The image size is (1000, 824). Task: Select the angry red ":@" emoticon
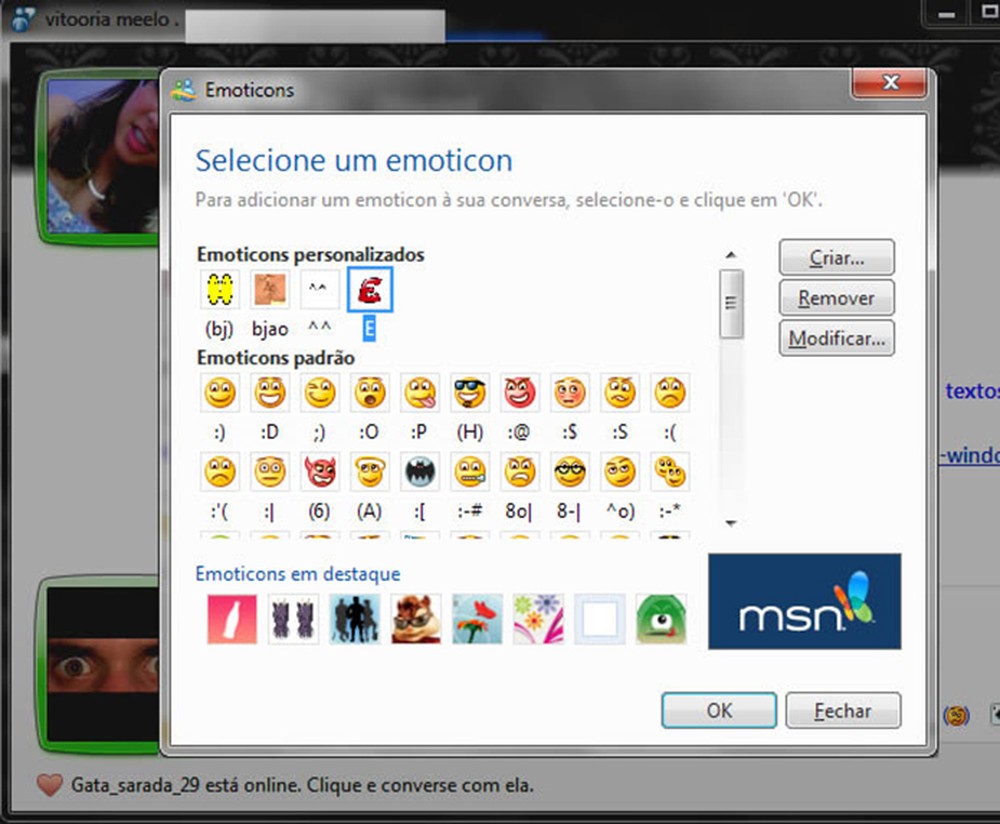pyautogui.click(x=520, y=392)
